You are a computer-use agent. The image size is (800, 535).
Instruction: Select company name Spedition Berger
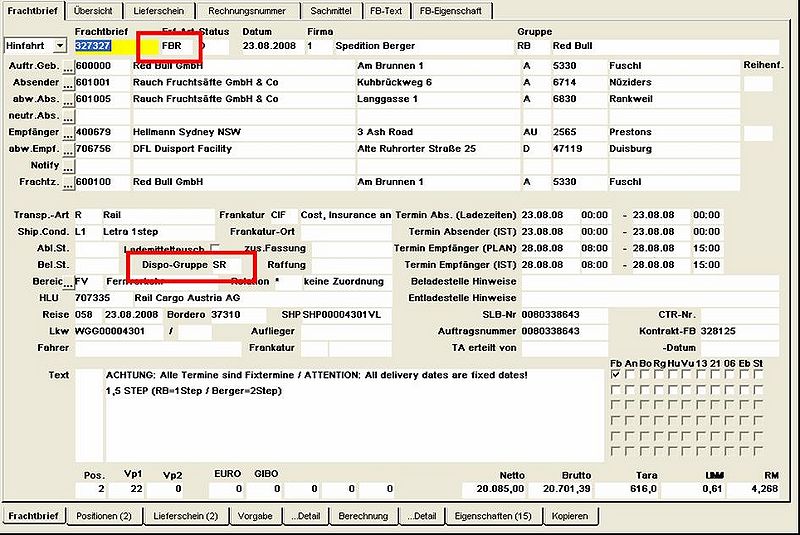375,46
